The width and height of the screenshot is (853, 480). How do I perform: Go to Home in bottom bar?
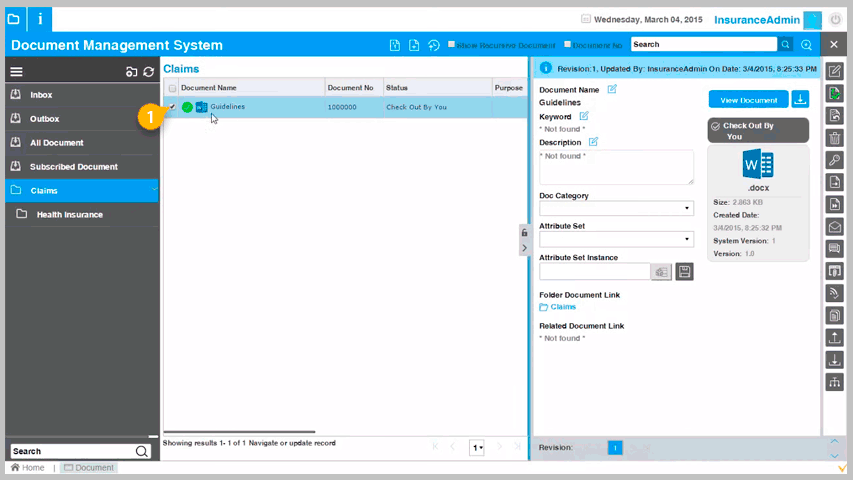28,467
